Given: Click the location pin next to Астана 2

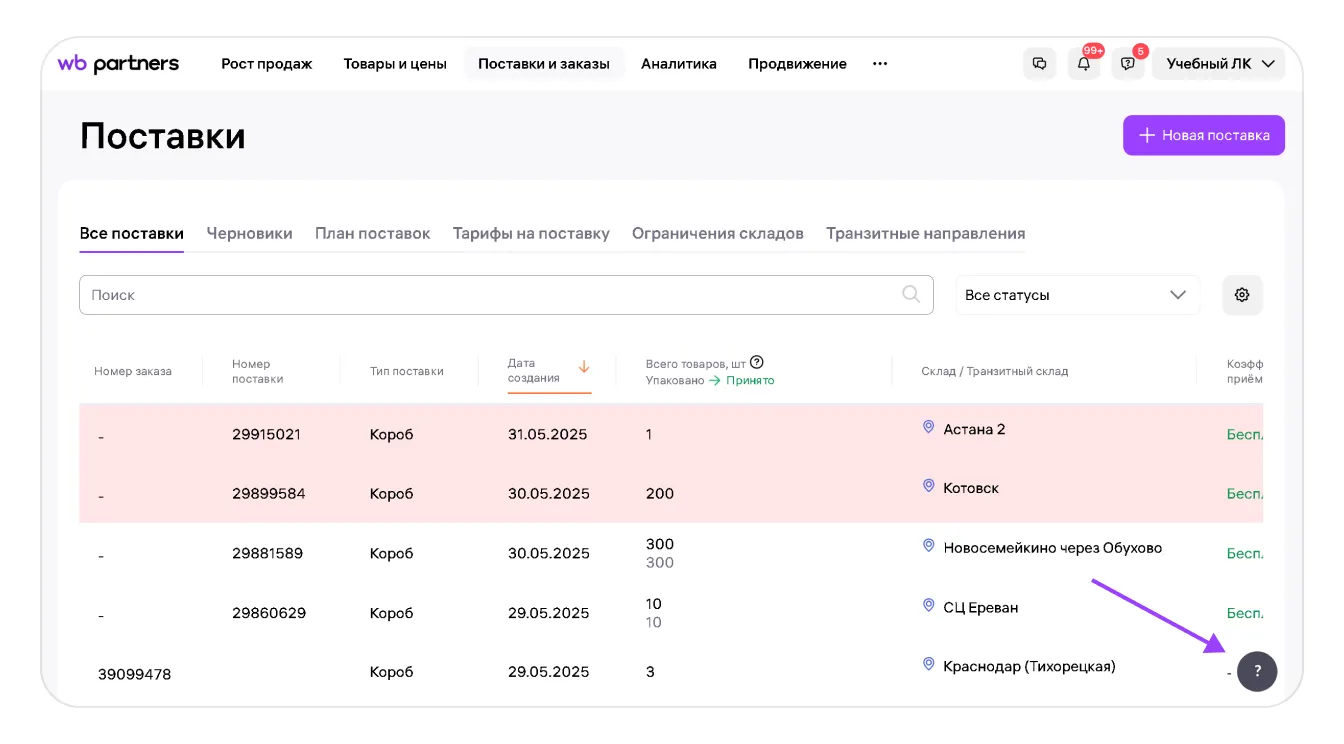Looking at the screenshot, I should point(928,427).
